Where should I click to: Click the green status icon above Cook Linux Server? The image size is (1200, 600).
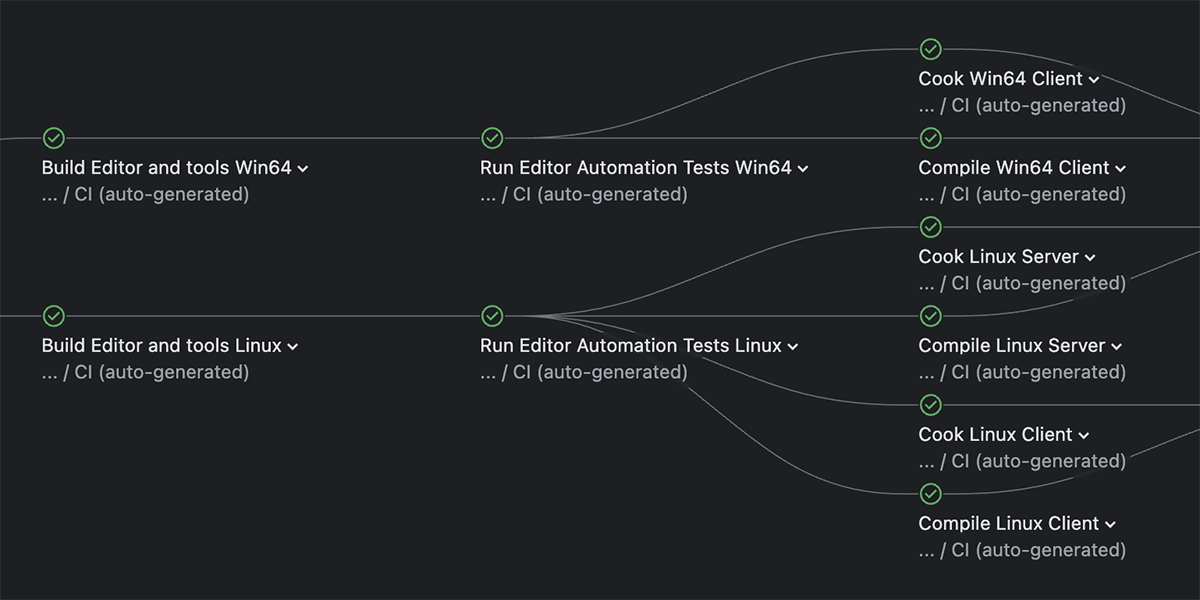point(930,227)
